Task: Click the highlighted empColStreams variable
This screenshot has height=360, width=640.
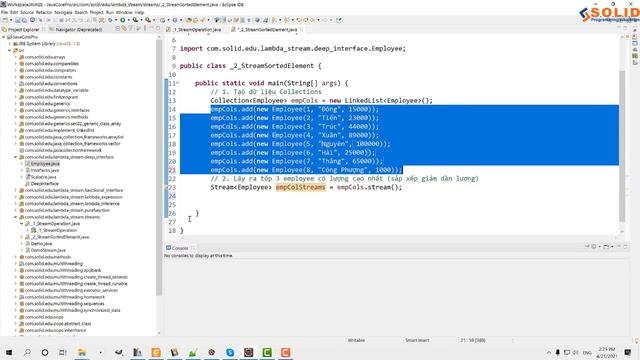Action: click(x=300, y=187)
